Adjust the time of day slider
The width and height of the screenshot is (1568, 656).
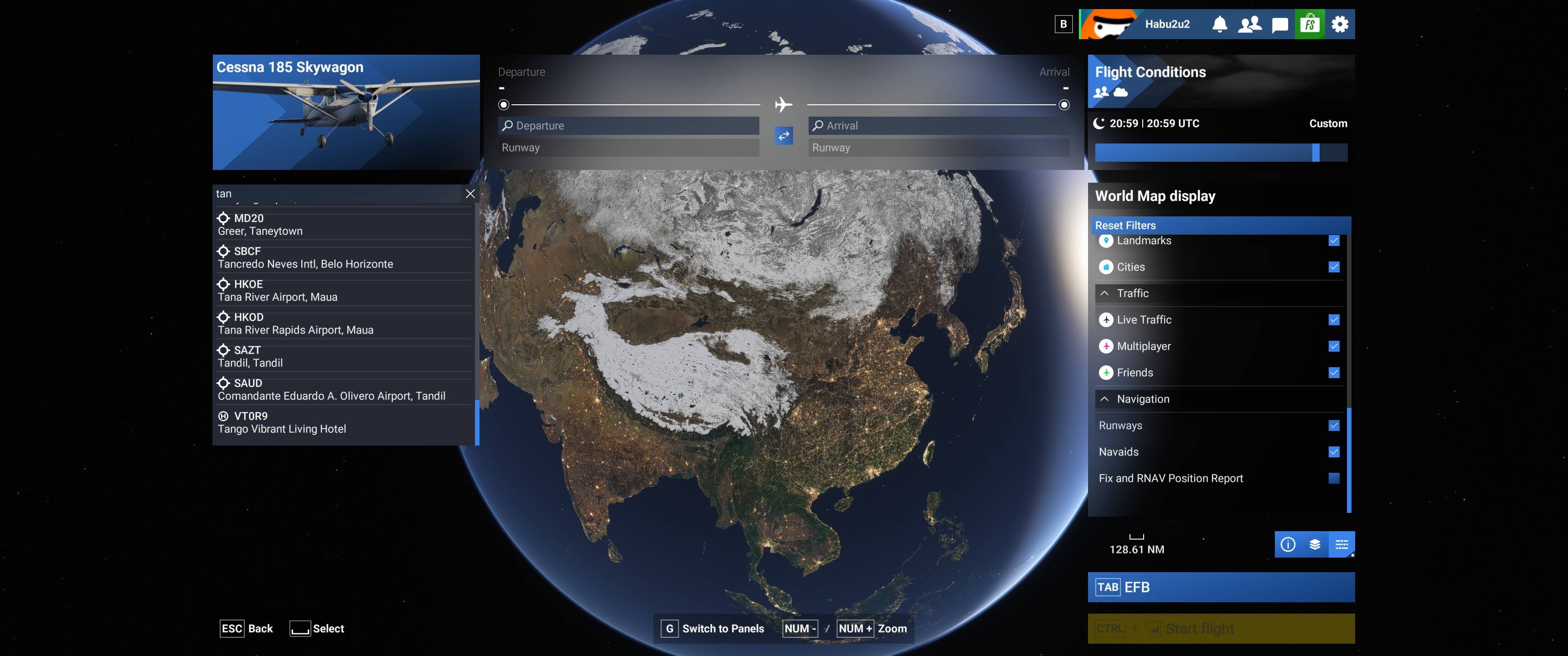click(x=1221, y=153)
